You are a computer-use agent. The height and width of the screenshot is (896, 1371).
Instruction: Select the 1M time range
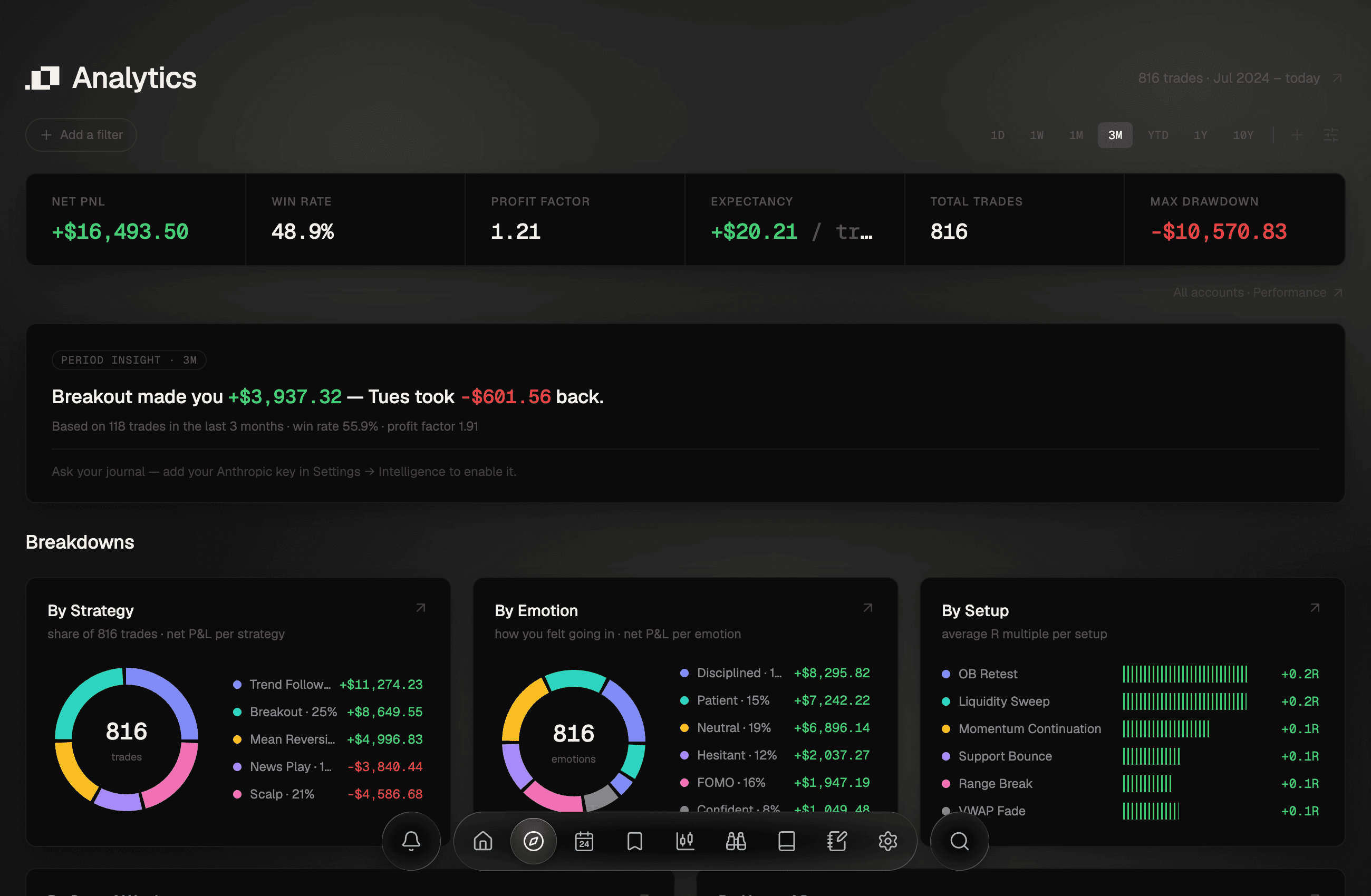pos(1076,135)
